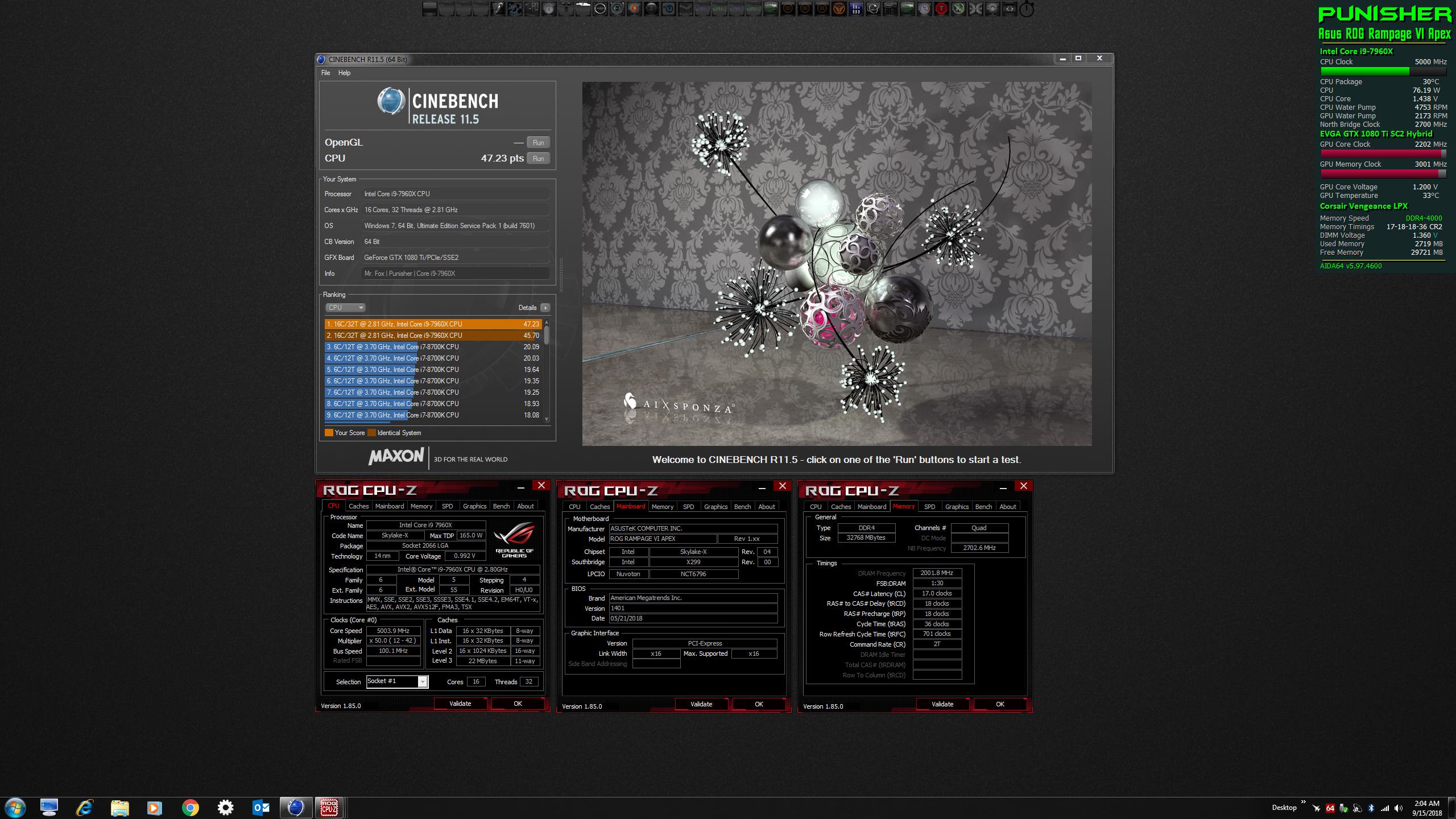This screenshot has width=1456, height=819.
Task: Click the red T icon in top dock
Action: 941,9
